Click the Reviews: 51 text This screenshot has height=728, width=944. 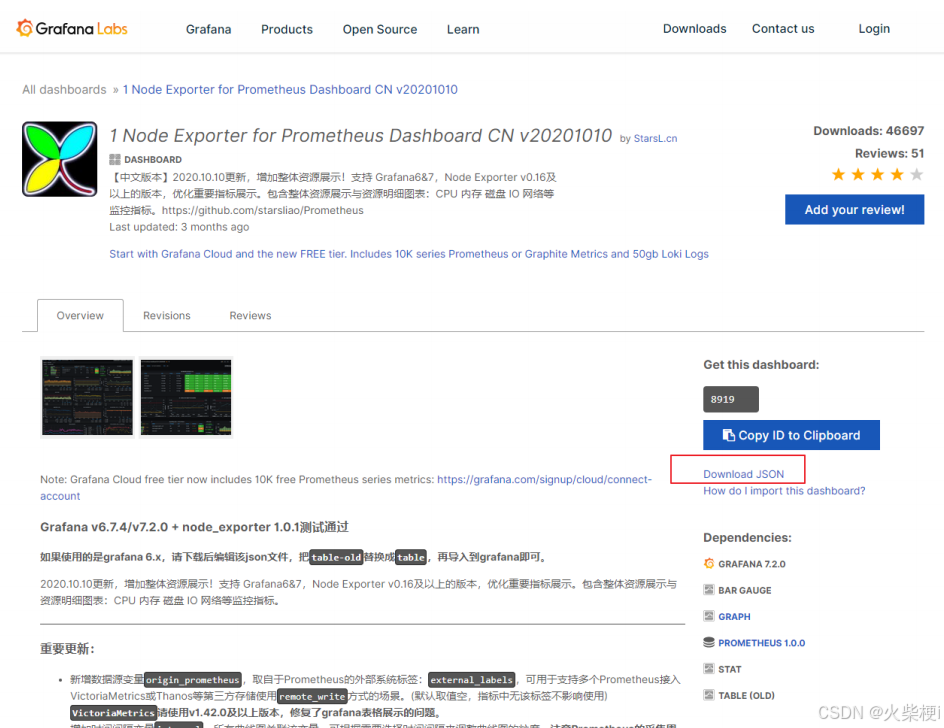[x=889, y=154]
